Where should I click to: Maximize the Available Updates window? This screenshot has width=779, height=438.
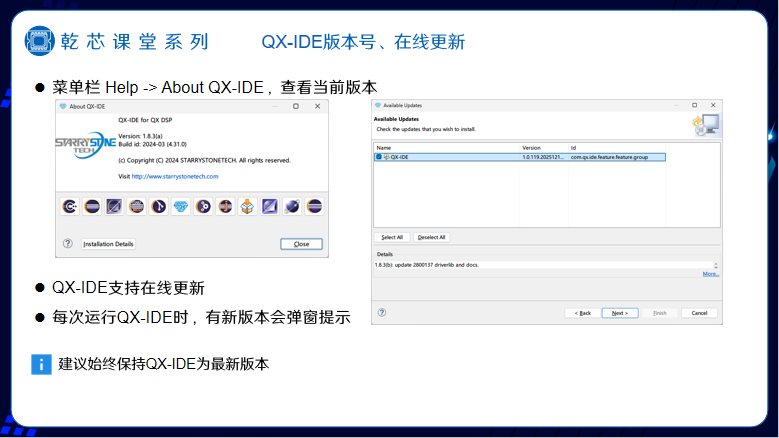(x=695, y=105)
